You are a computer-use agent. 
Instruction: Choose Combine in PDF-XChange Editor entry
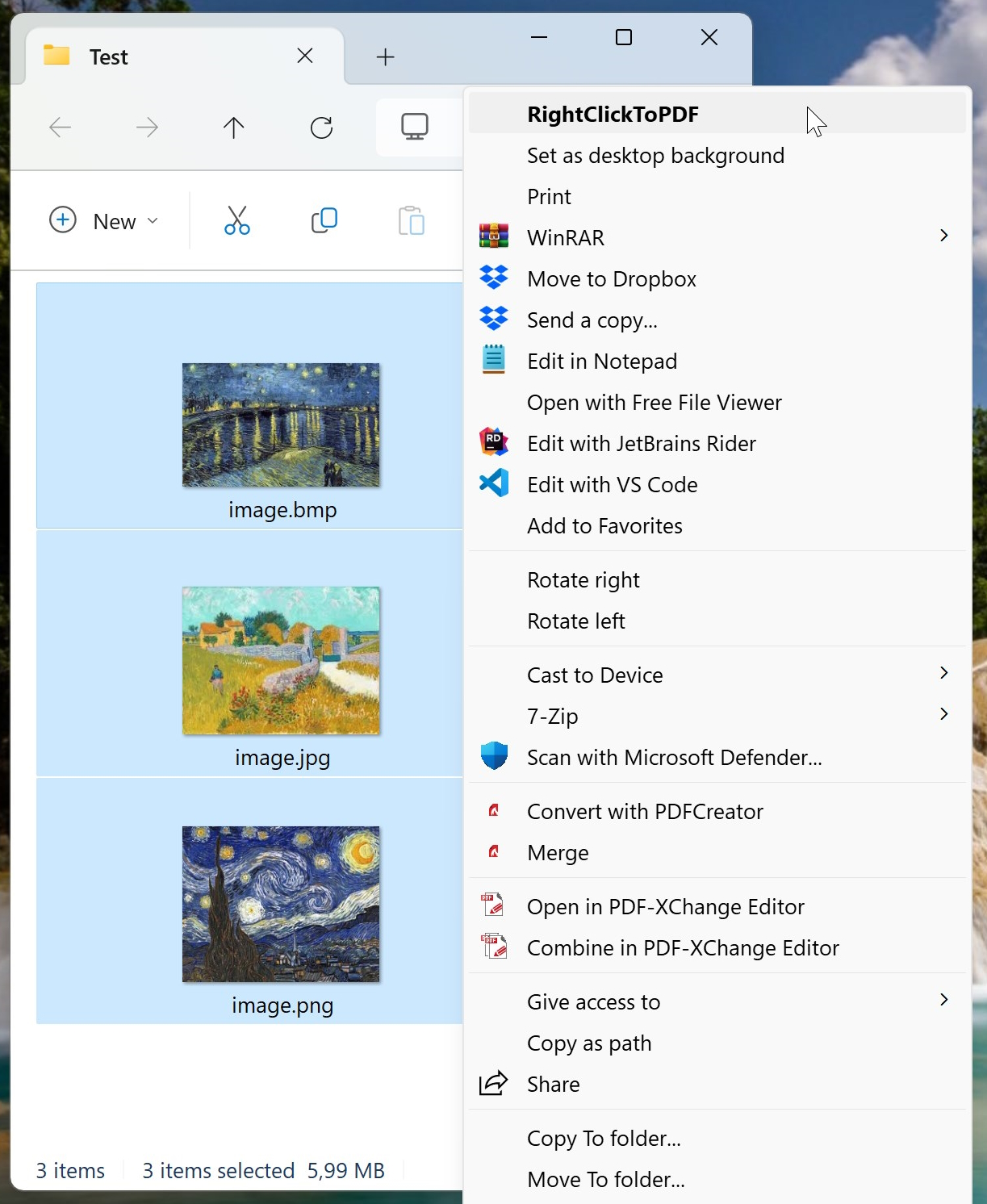(717, 947)
